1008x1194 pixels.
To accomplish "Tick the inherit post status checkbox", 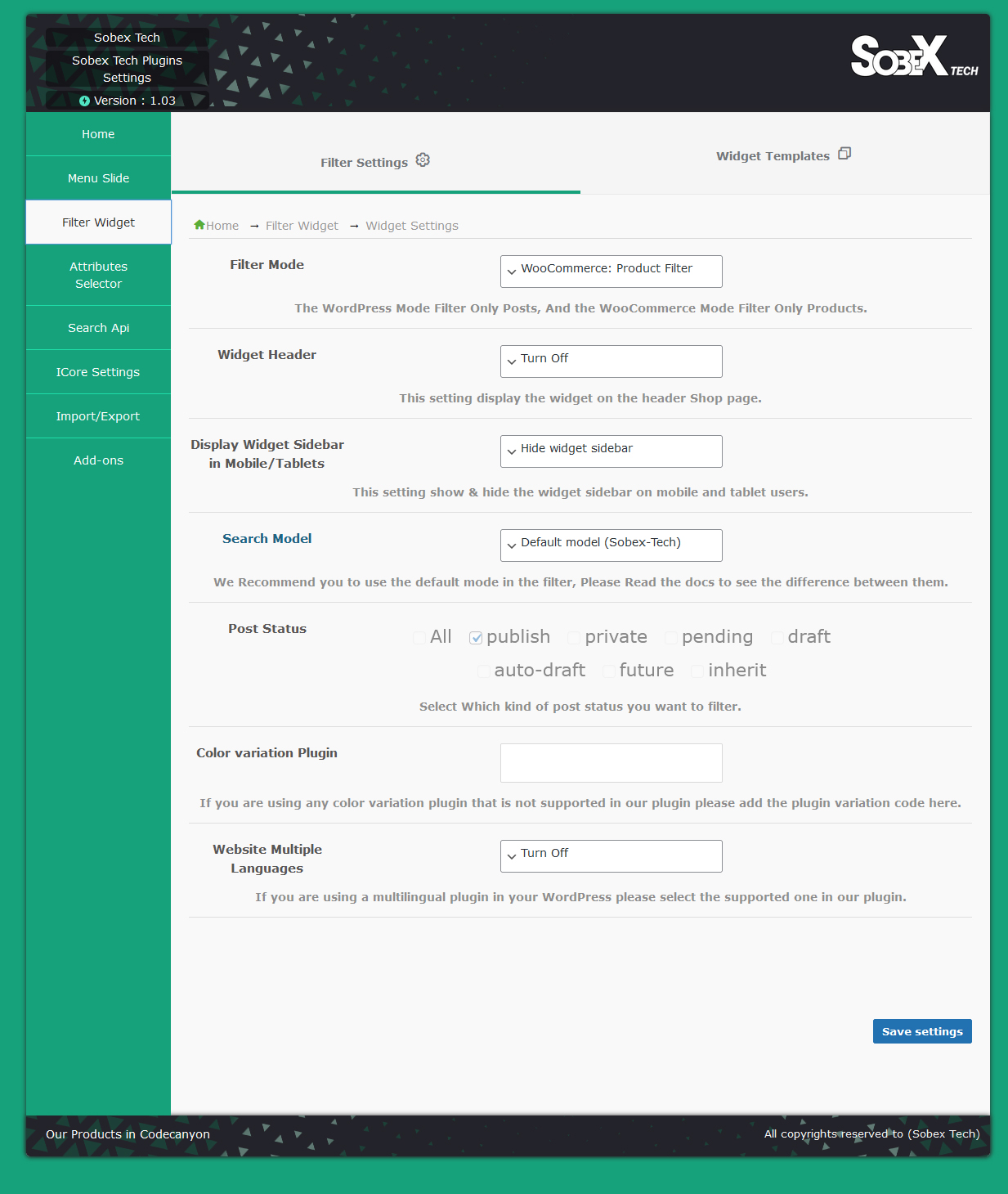I will 697,671.
